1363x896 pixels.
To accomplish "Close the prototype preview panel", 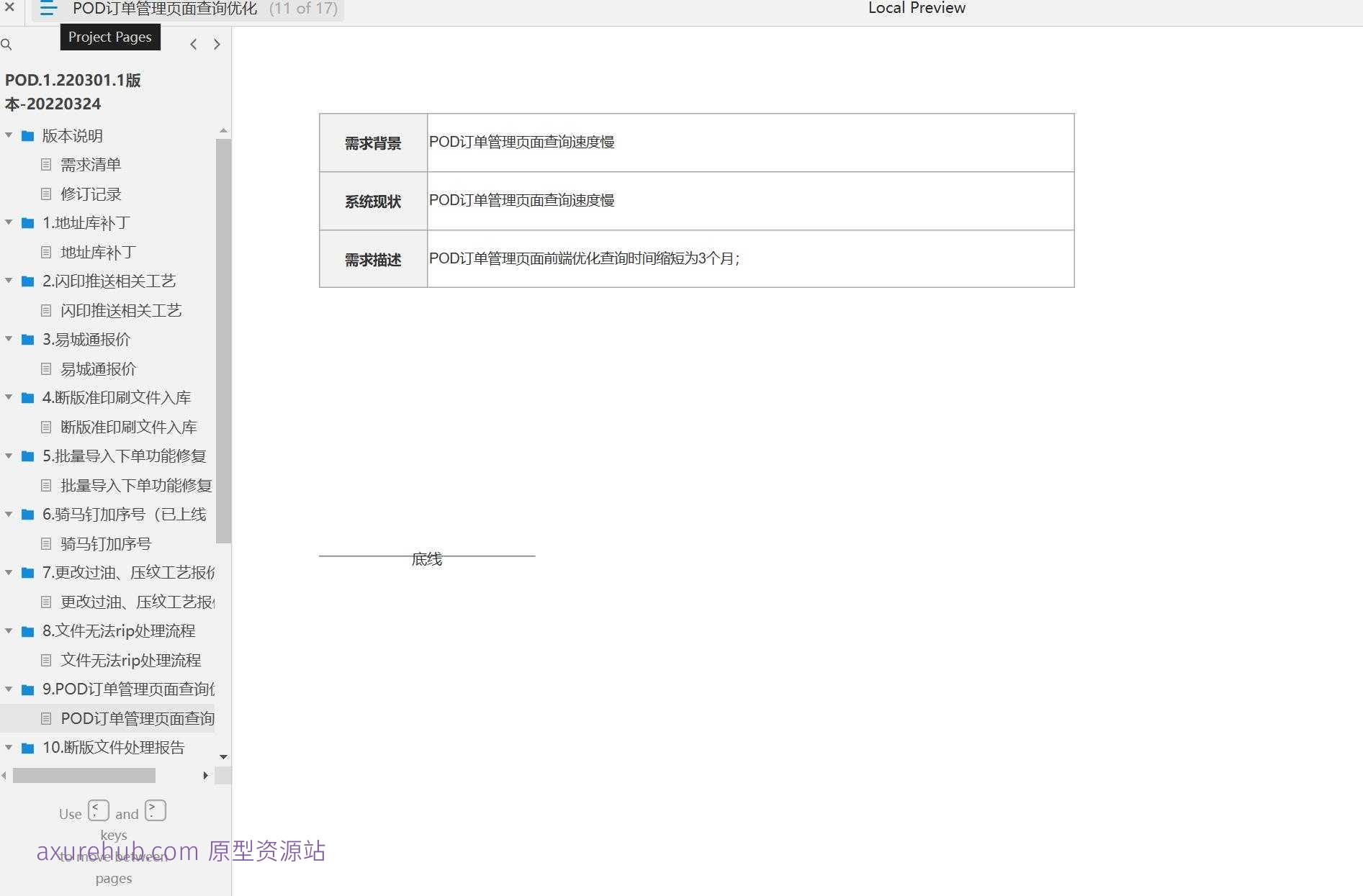I will click(9, 8).
